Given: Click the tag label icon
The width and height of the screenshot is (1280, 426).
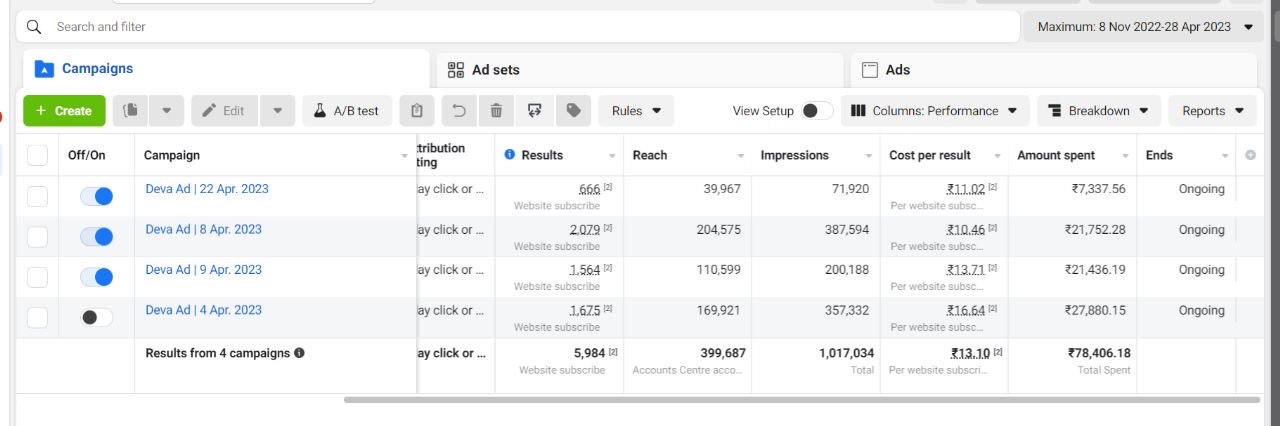Looking at the screenshot, I should pyautogui.click(x=573, y=111).
